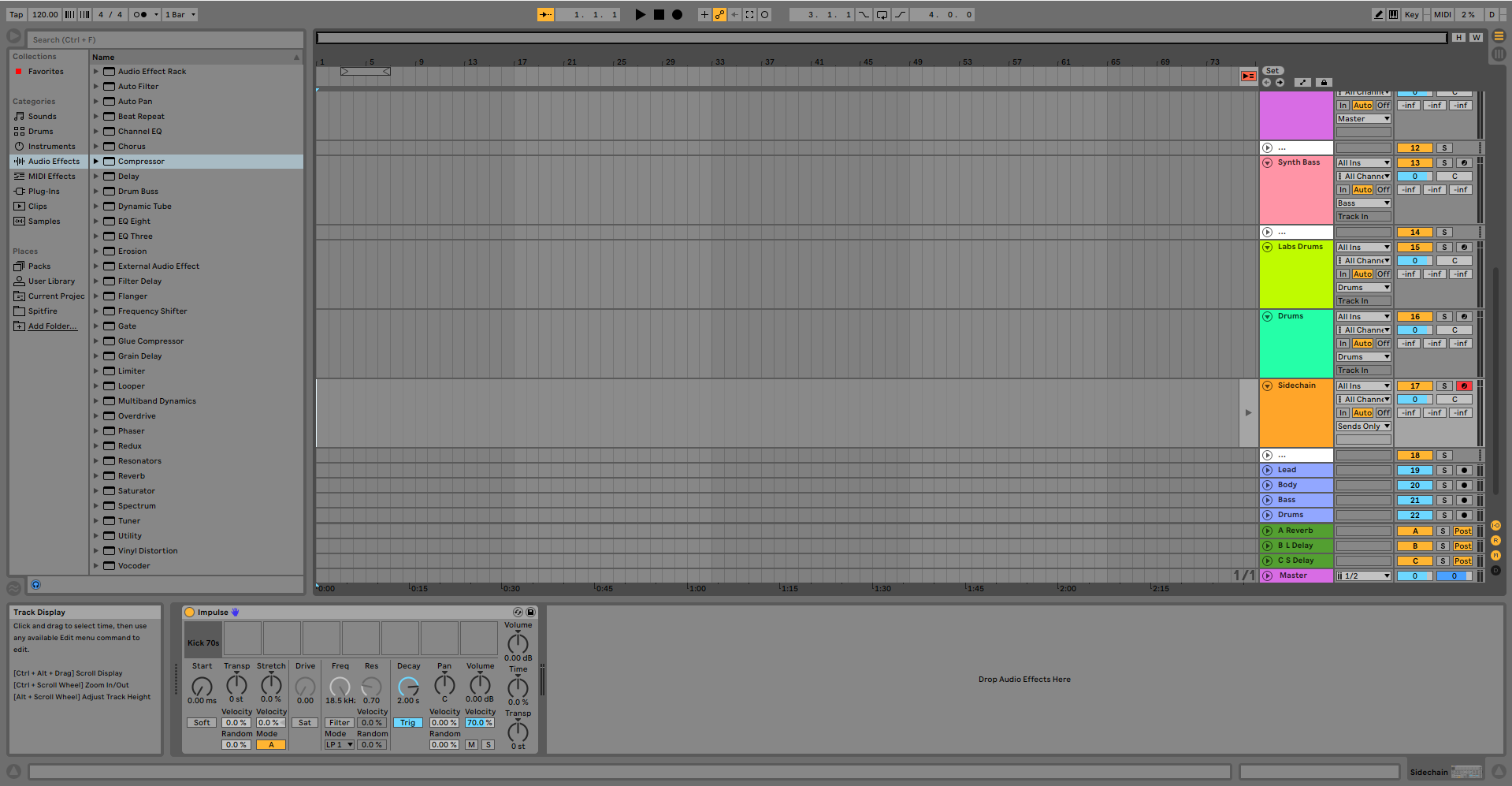Click the H optimize height button

coord(1458,37)
